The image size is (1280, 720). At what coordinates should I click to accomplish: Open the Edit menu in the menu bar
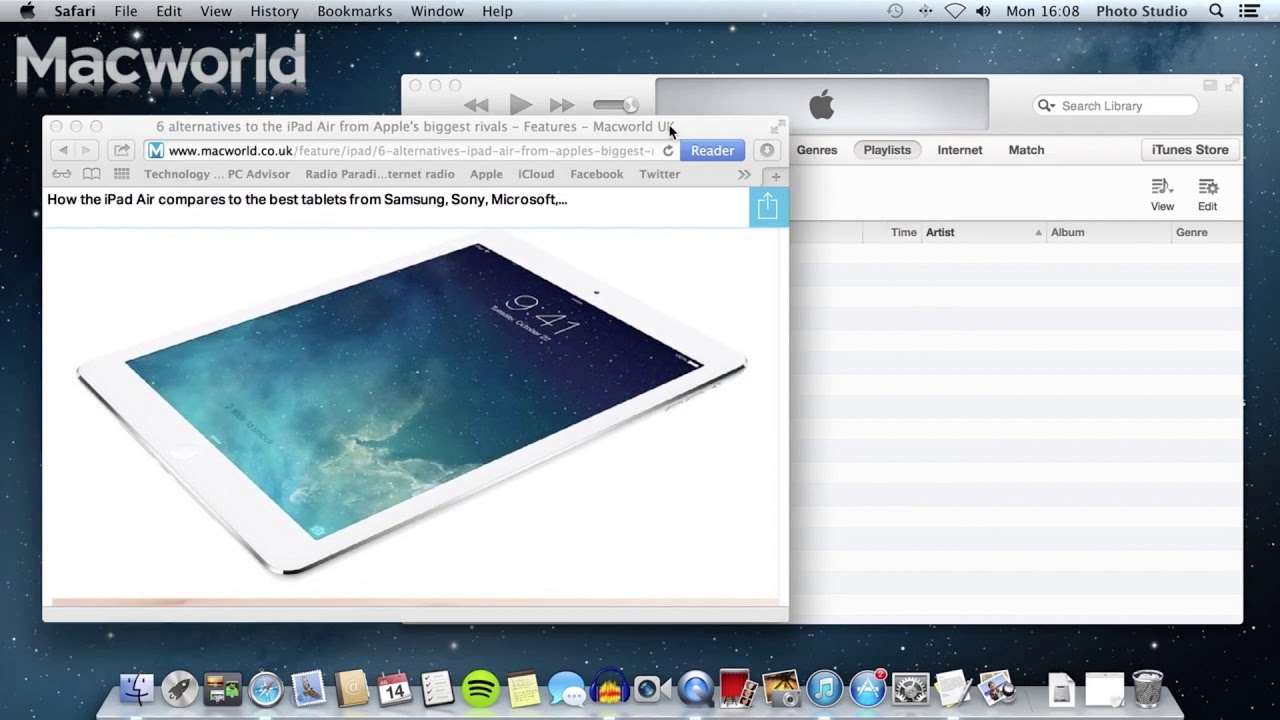point(169,11)
